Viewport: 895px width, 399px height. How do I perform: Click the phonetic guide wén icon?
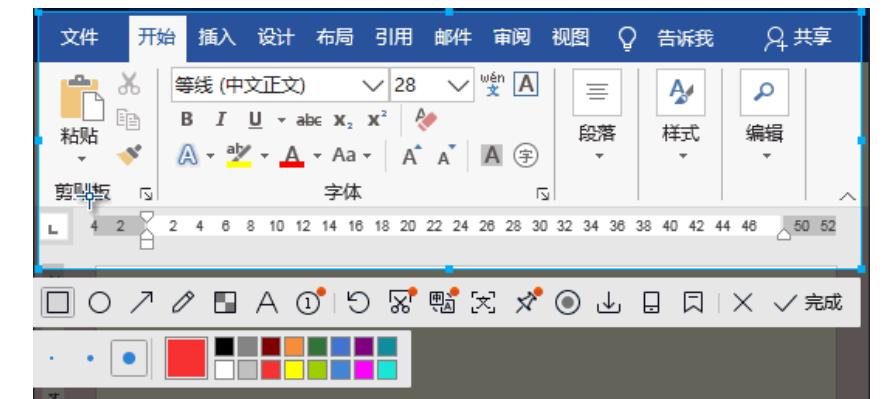(493, 84)
